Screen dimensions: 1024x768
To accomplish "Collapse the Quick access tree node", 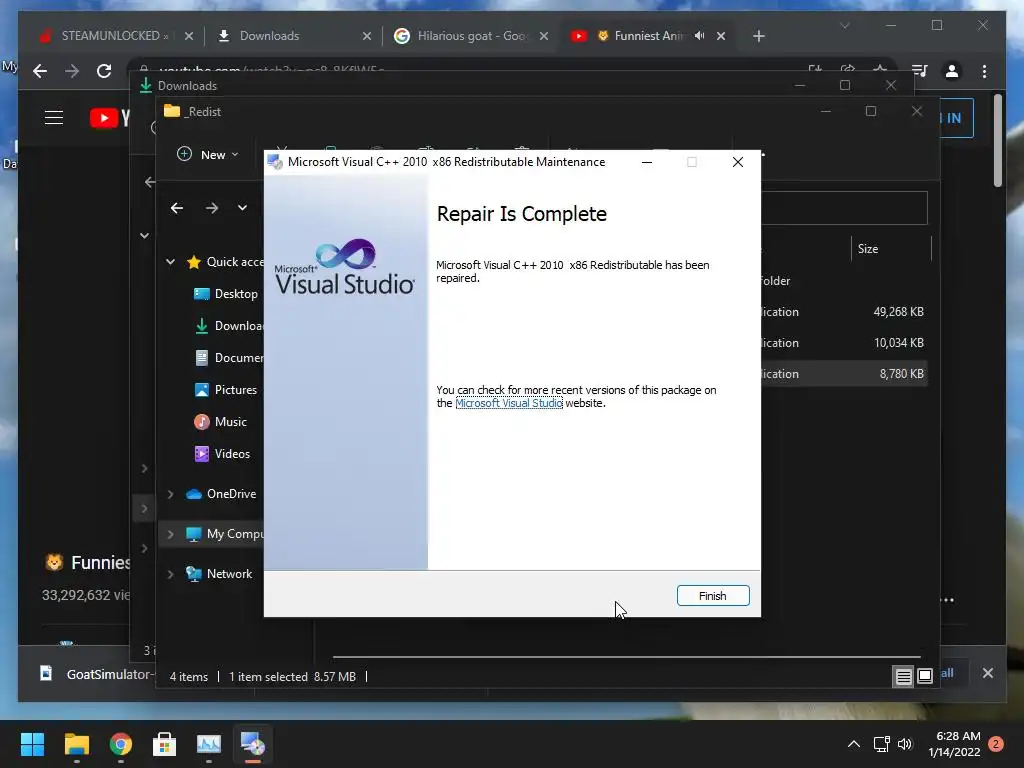I will point(170,262).
